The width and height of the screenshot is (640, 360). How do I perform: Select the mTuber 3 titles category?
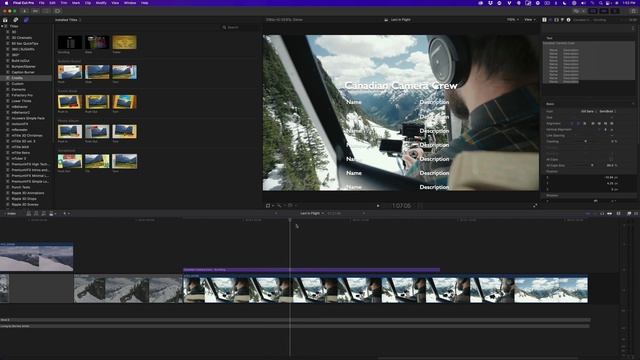(19, 158)
